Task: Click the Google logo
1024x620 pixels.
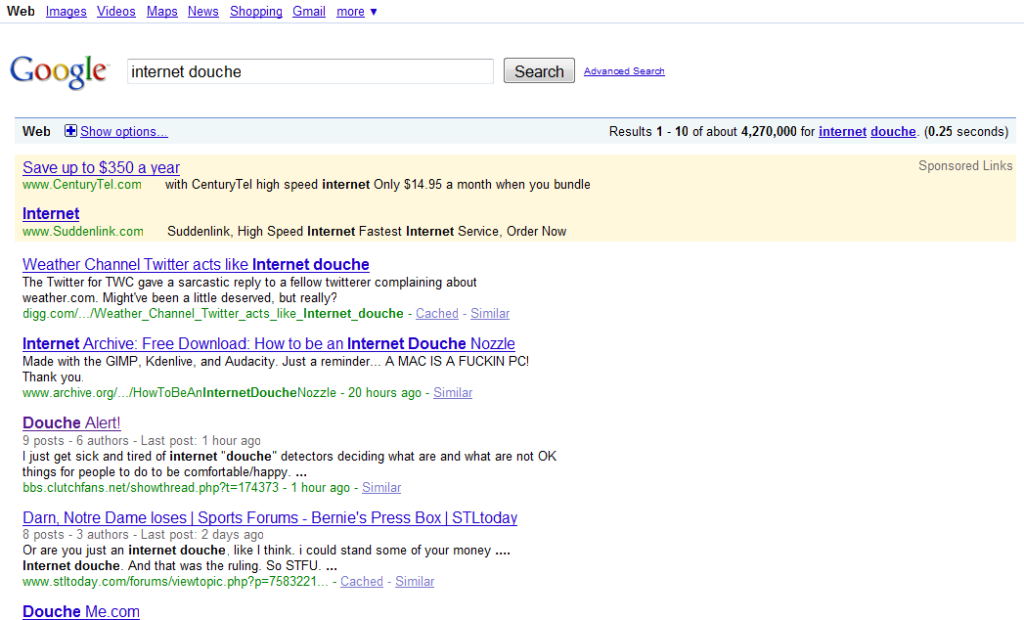Action: click(59, 71)
